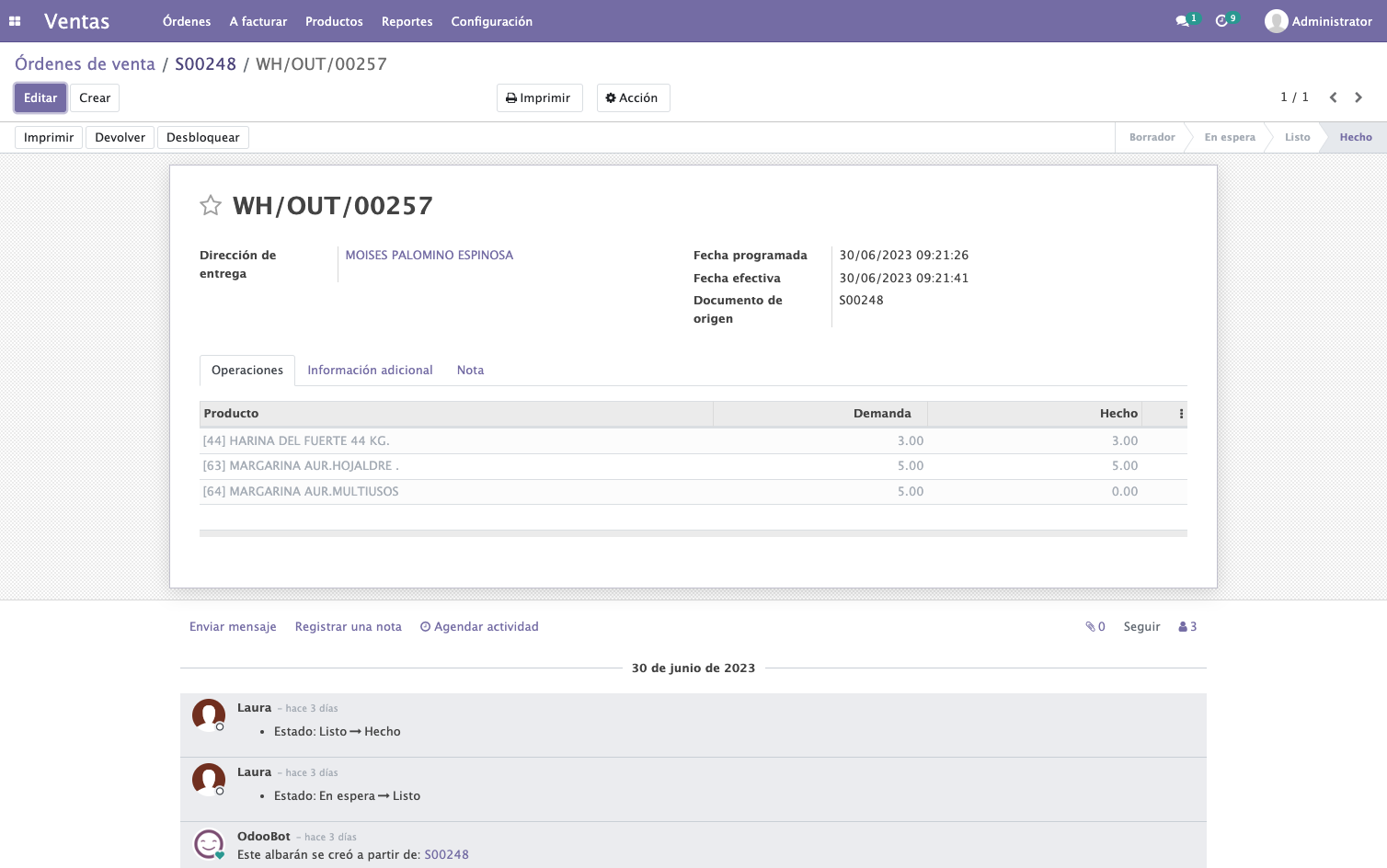Click Seguir to follow the document
The image size is (1387, 868).
pyautogui.click(x=1141, y=627)
